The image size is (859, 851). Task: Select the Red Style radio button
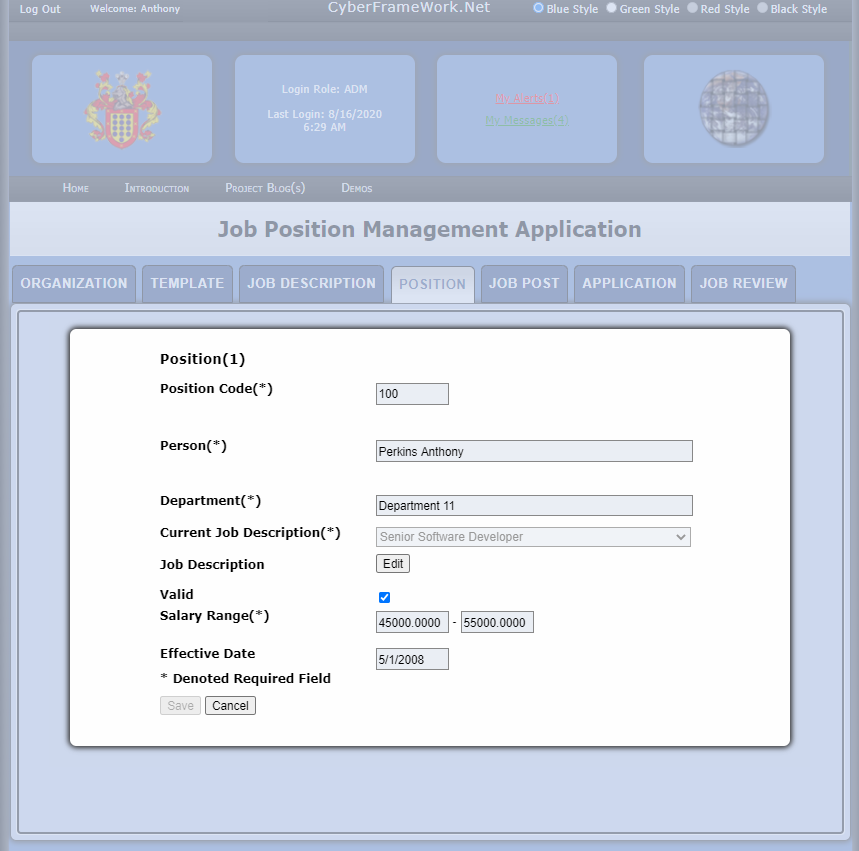(x=692, y=8)
